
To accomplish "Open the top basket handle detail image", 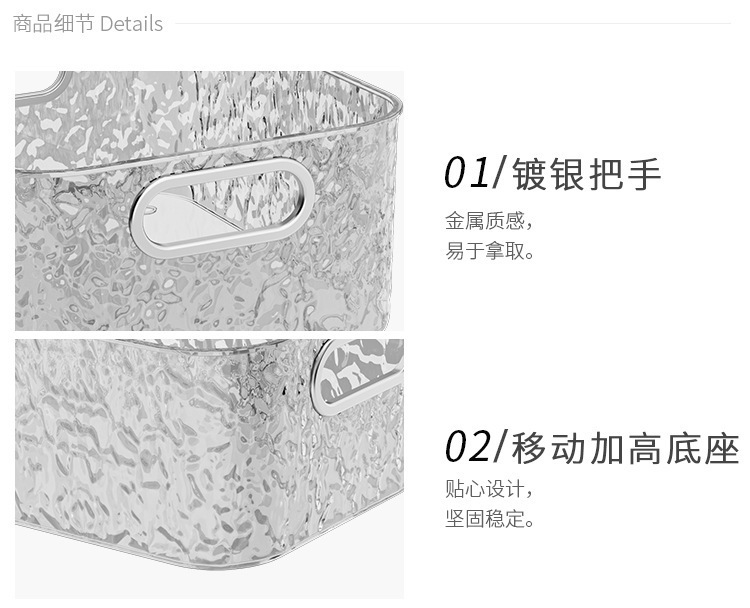I will [x=209, y=201].
